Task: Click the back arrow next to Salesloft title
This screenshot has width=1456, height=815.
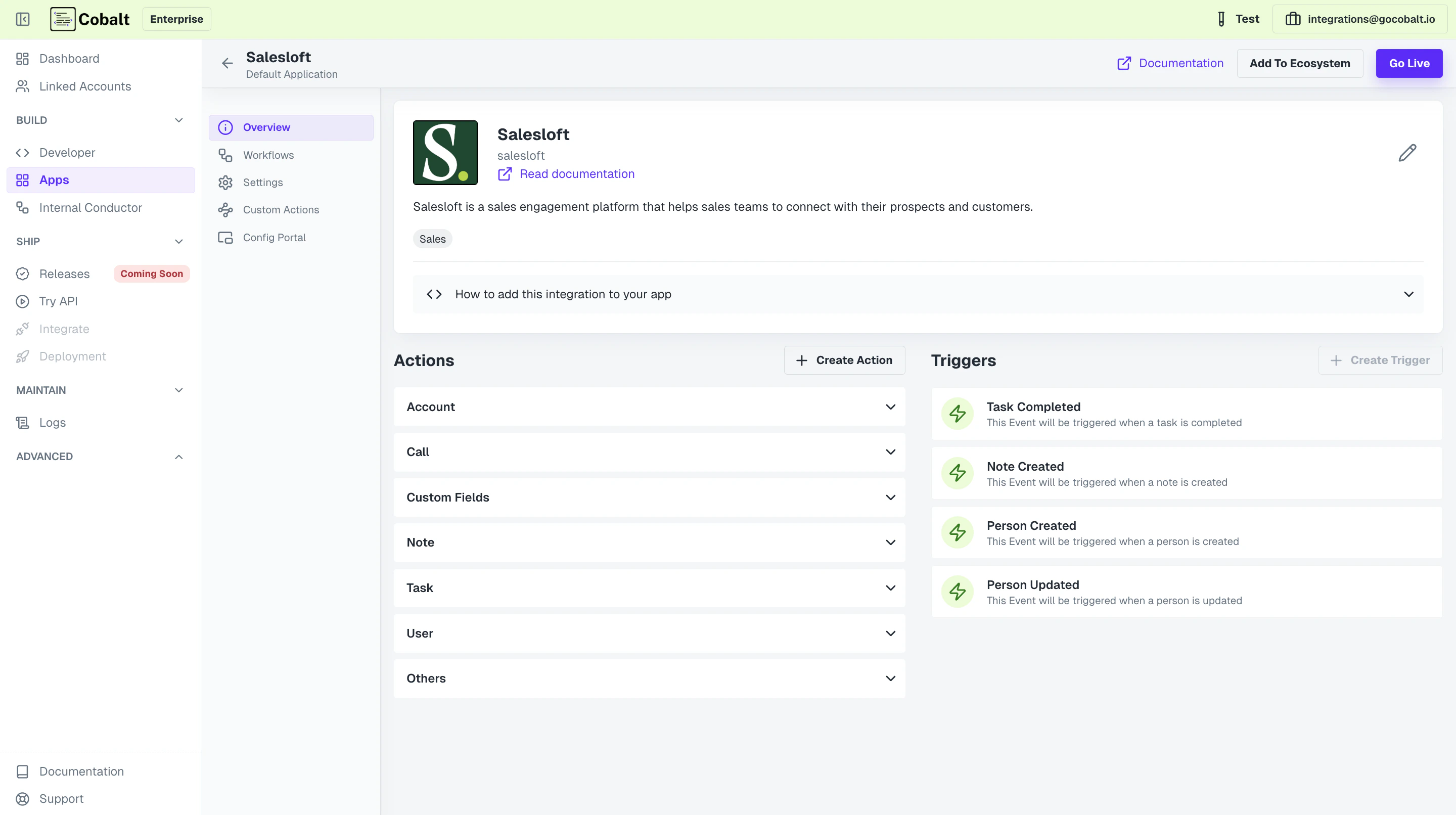Action: [x=226, y=63]
